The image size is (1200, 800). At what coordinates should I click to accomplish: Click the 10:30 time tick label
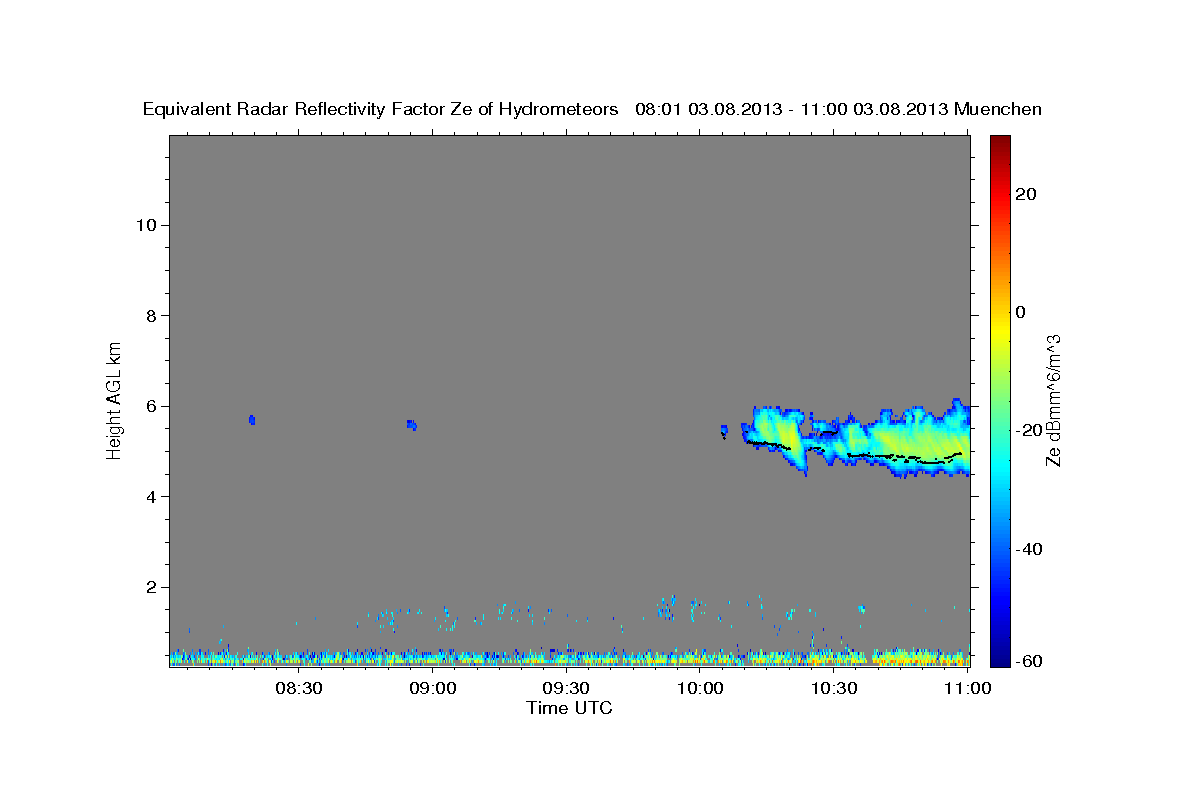[835, 689]
